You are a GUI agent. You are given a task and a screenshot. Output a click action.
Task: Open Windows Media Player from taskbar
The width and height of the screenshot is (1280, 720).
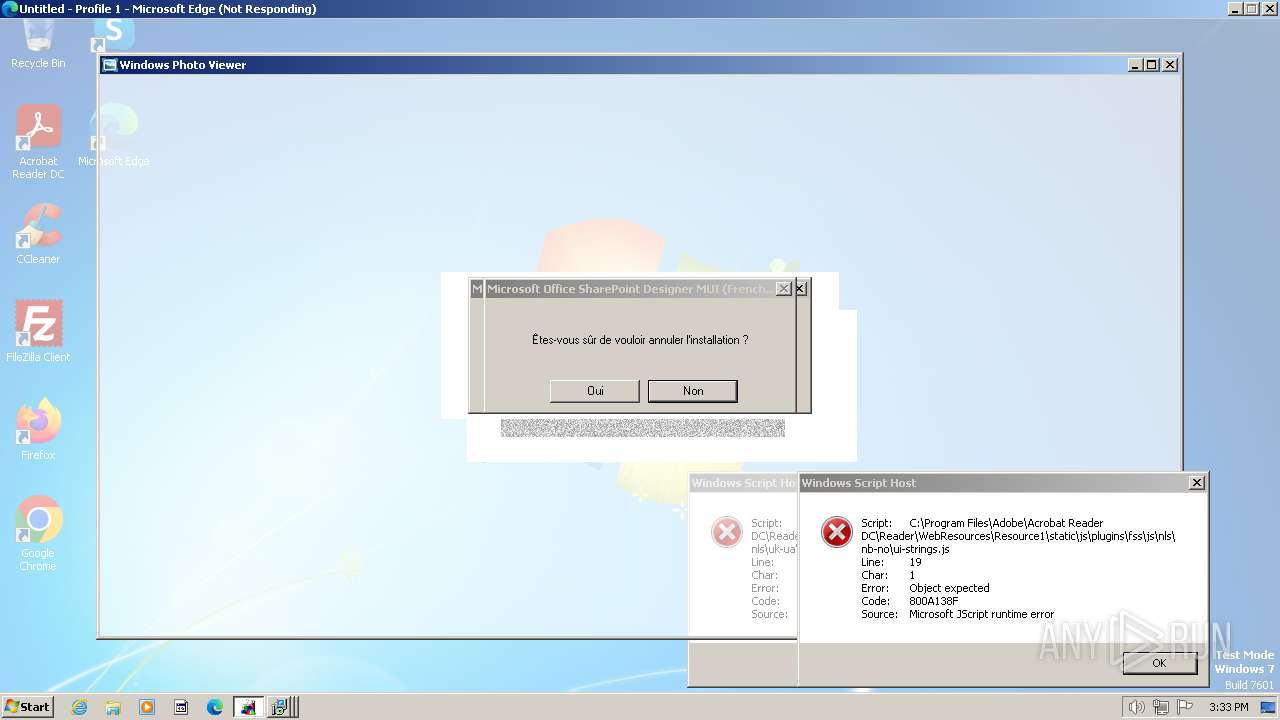click(147, 707)
